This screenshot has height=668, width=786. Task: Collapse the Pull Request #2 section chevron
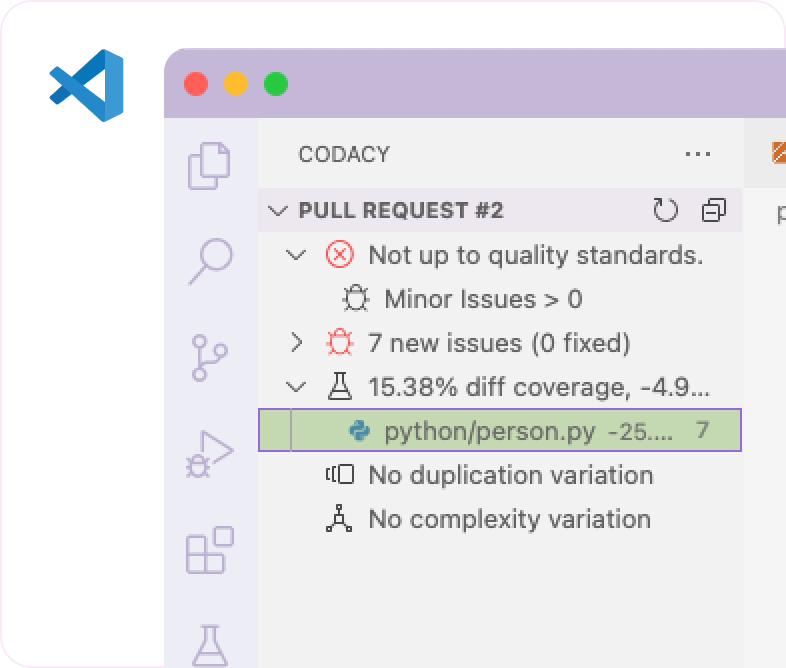[x=277, y=210]
